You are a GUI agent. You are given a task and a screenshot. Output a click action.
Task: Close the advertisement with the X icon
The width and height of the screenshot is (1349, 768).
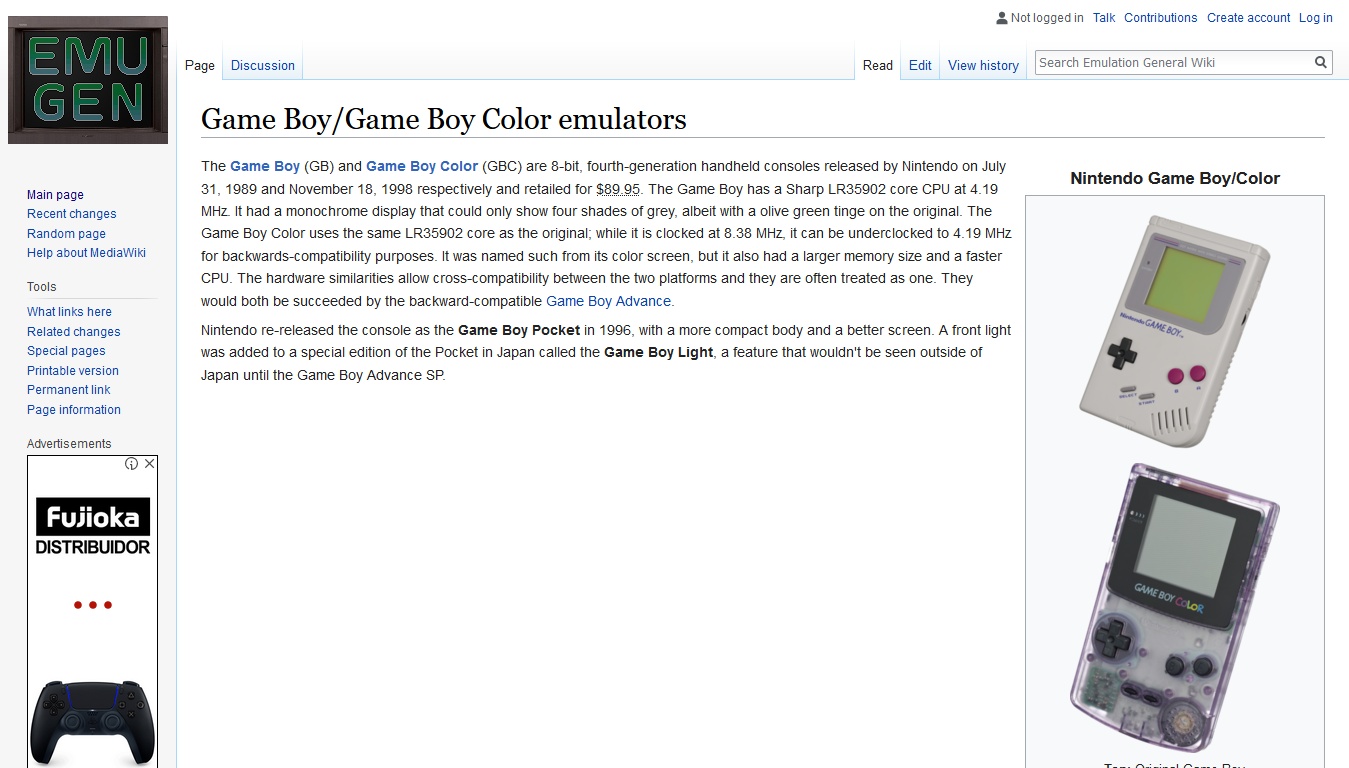(x=150, y=464)
